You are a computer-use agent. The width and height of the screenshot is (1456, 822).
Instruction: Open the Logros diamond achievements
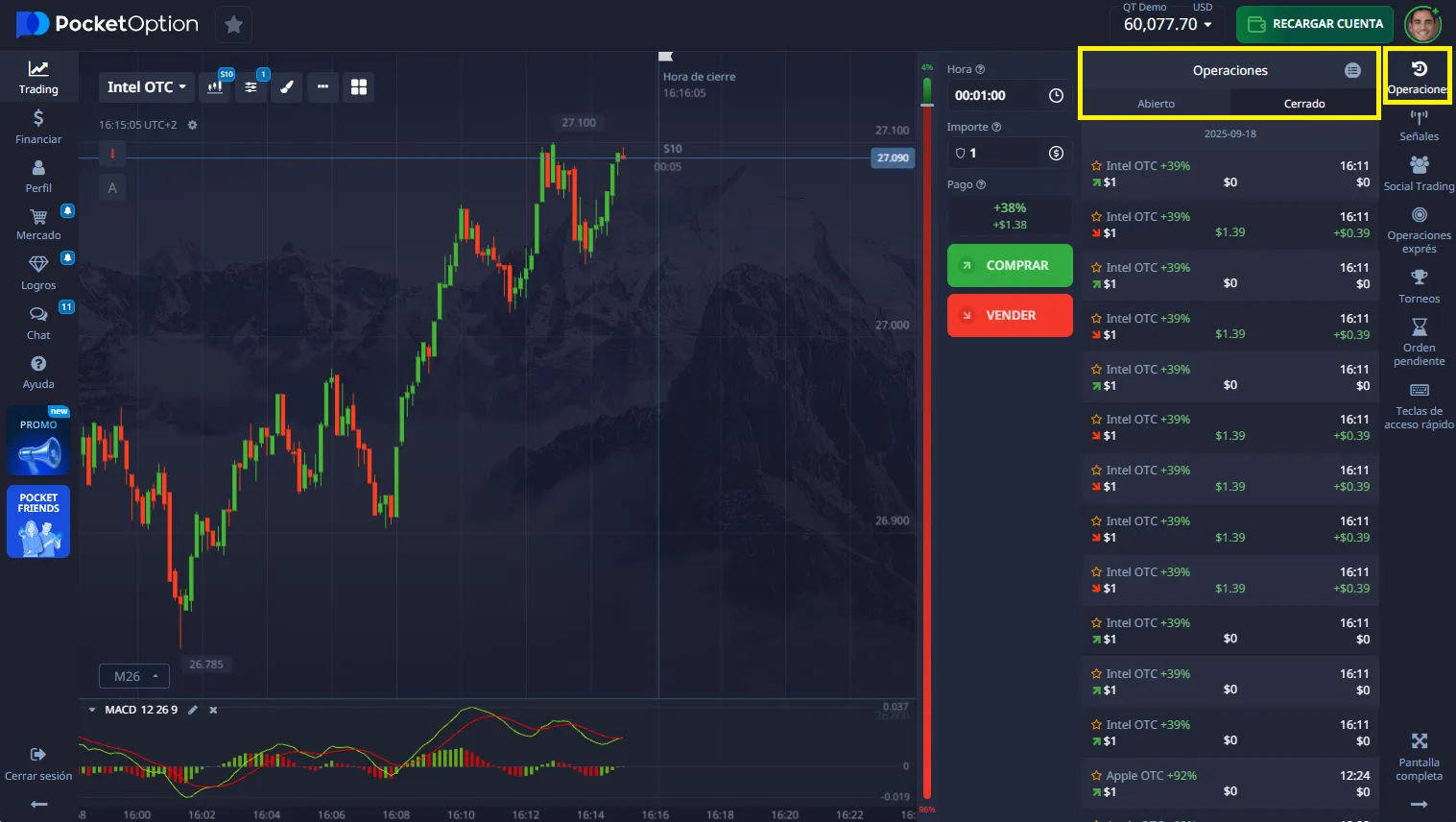38,274
